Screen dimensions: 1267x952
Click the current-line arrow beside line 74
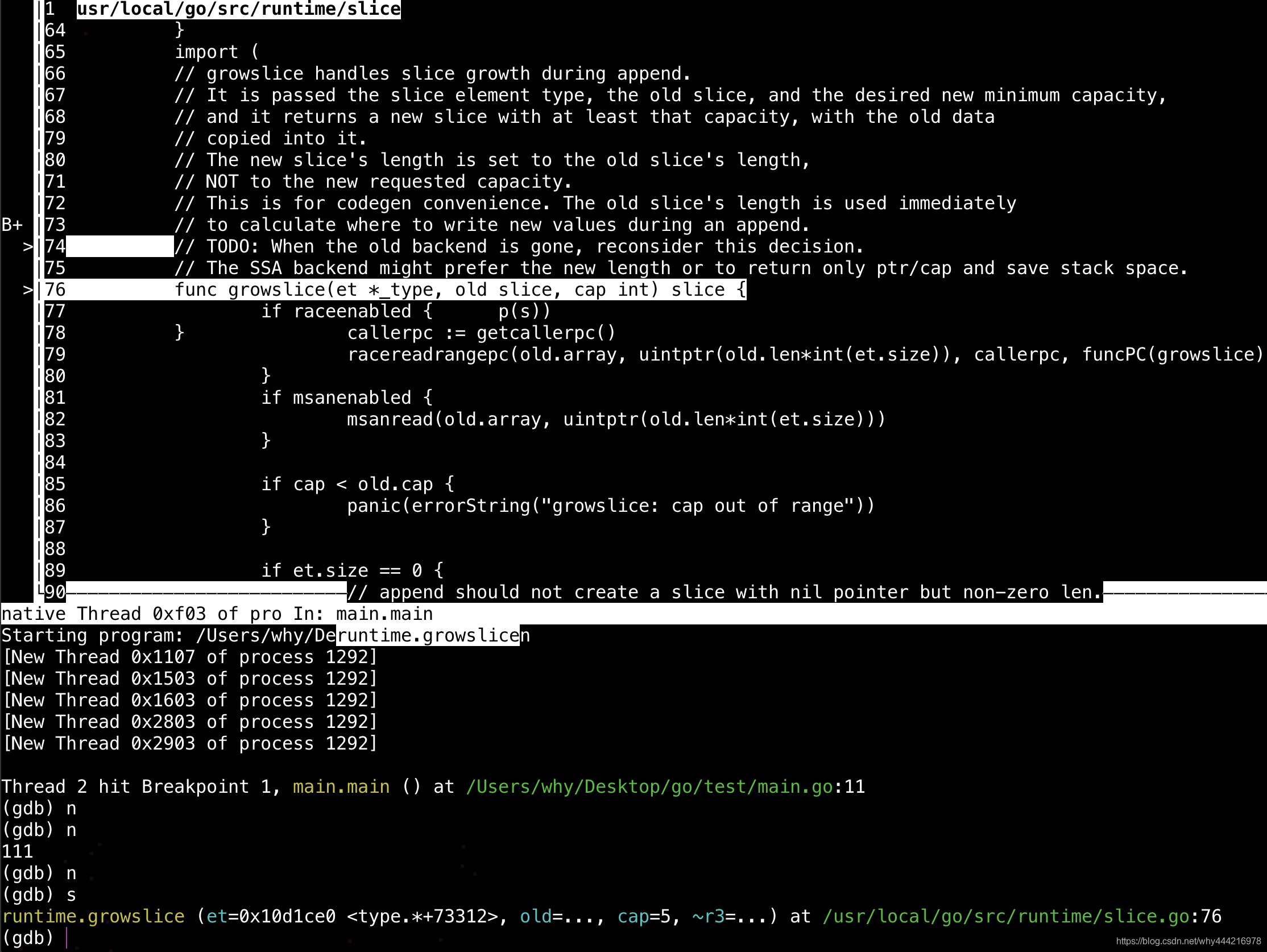tap(27, 246)
